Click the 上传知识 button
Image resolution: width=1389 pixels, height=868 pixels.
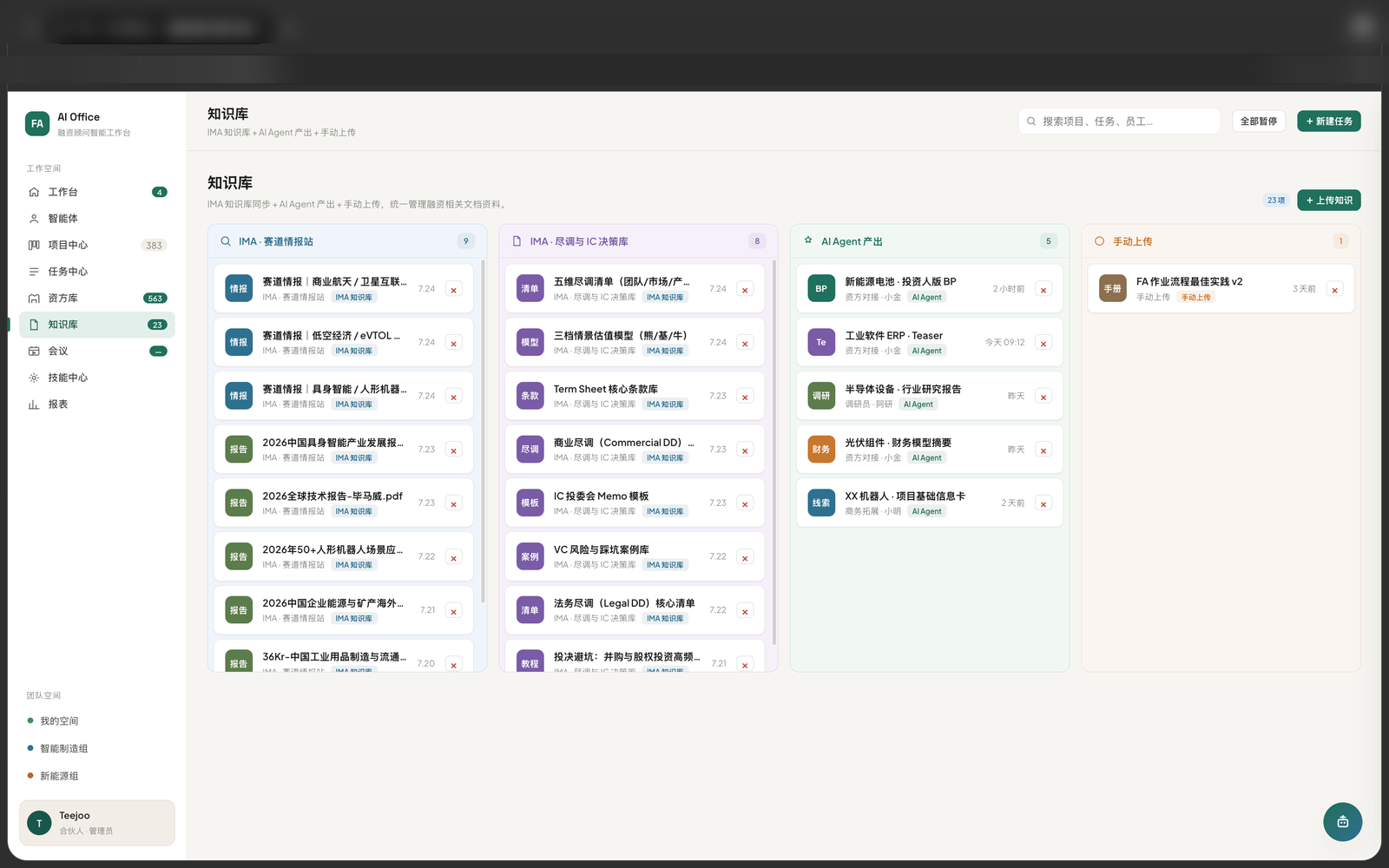(1329, 200)
